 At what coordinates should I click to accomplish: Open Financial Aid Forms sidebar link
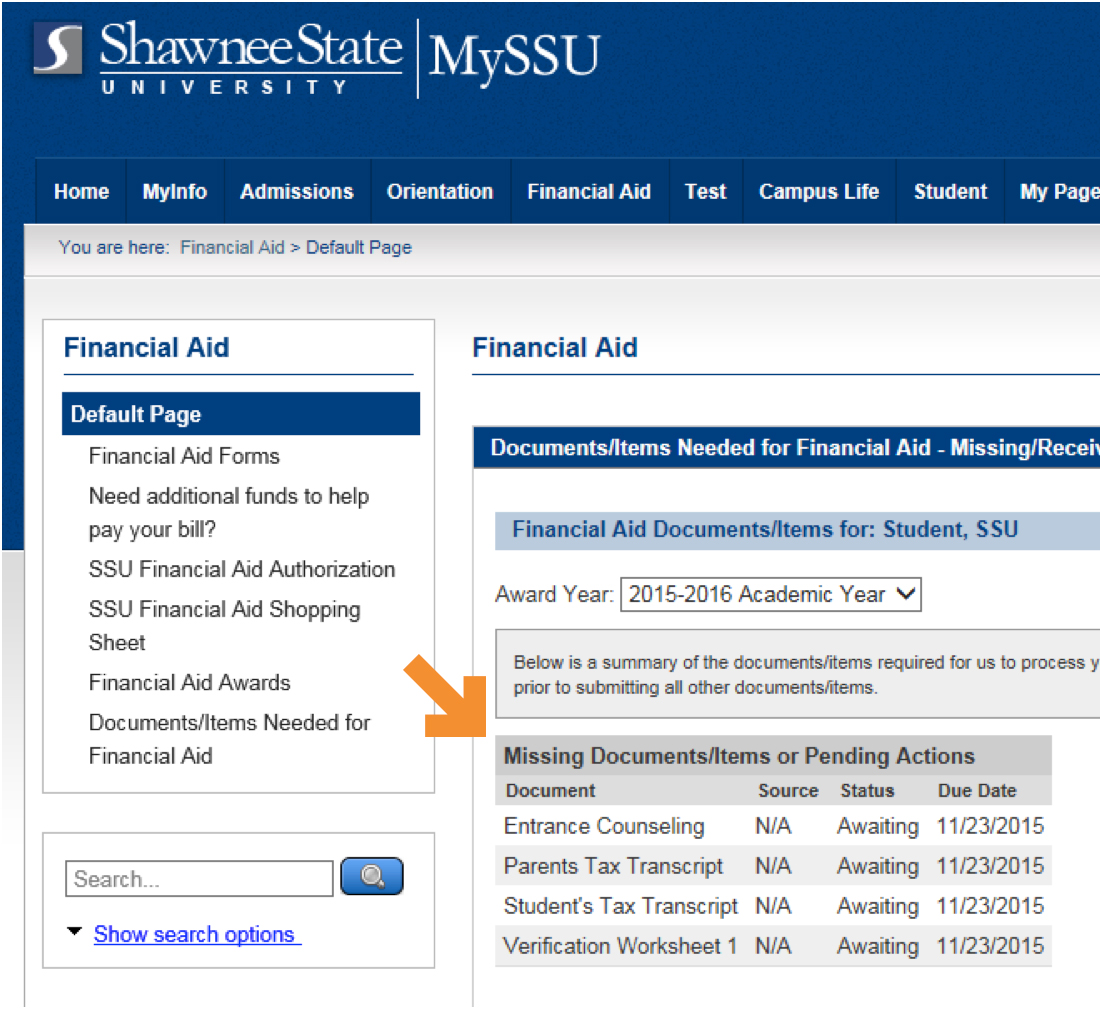coord(184,456)
